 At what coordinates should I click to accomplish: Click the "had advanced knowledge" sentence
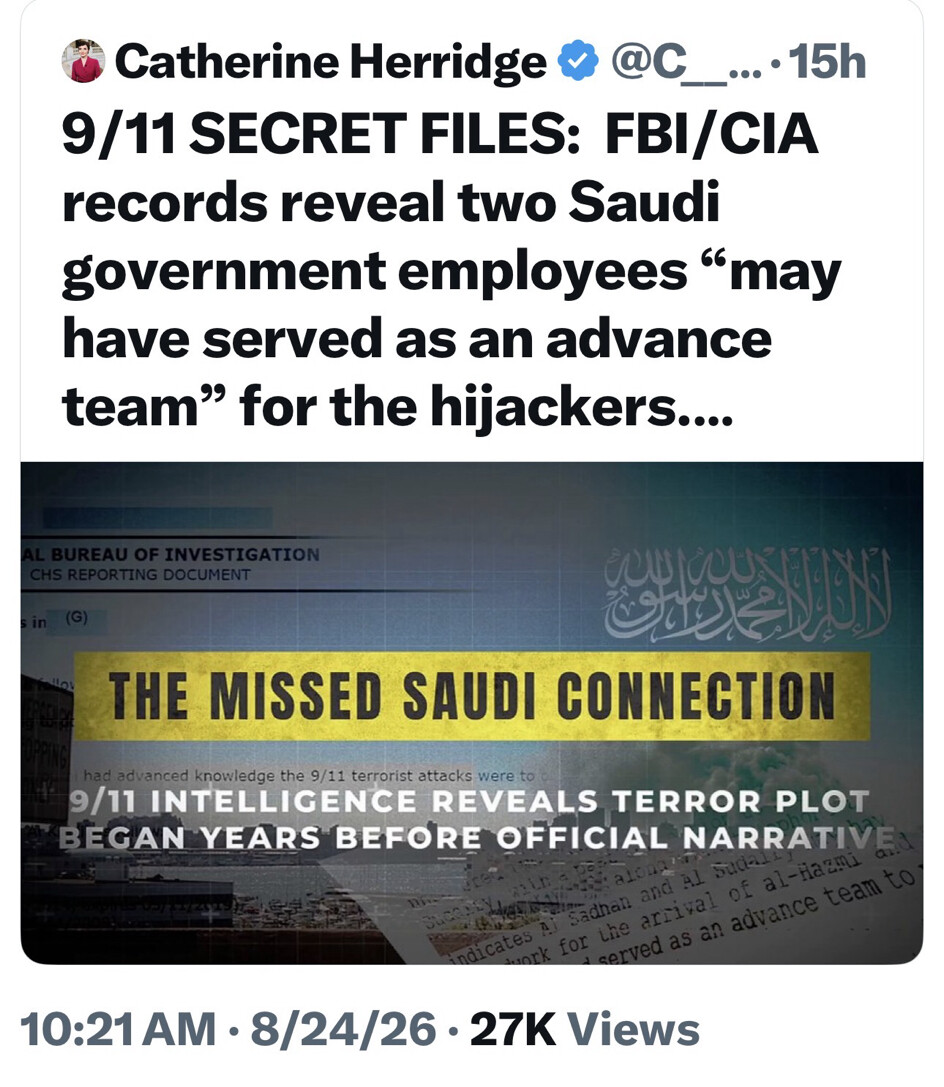(309, 776)
